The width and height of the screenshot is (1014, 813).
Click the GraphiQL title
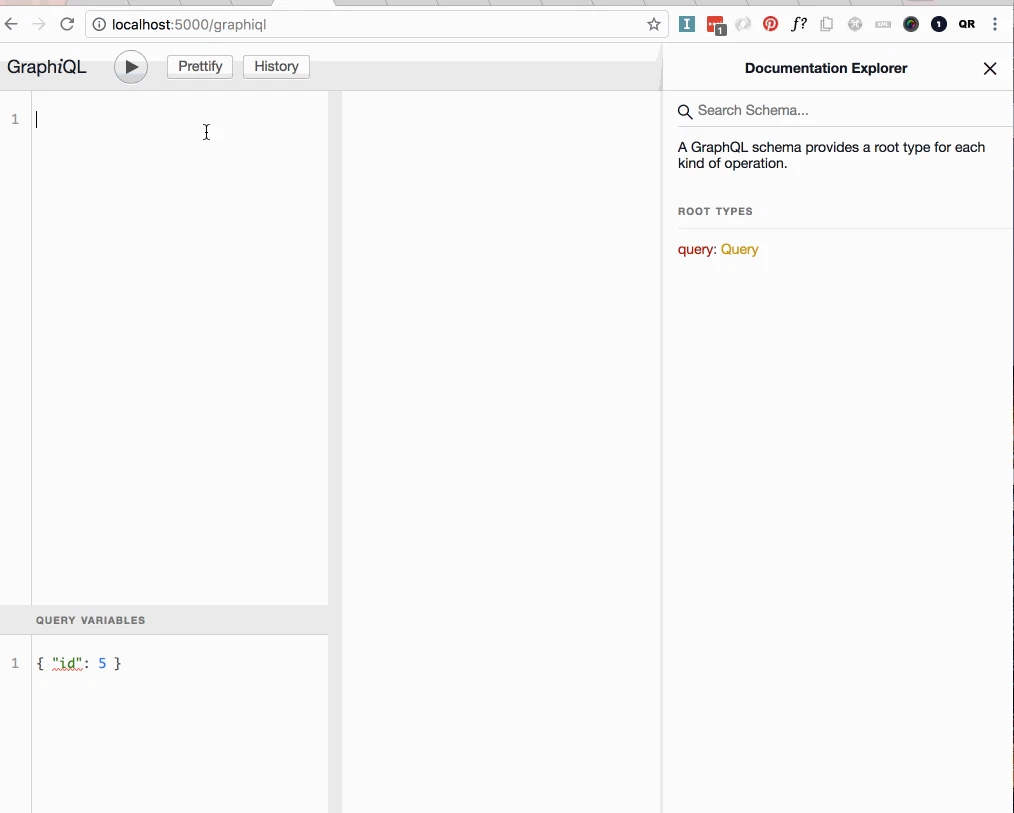click(x=47, y=67)
